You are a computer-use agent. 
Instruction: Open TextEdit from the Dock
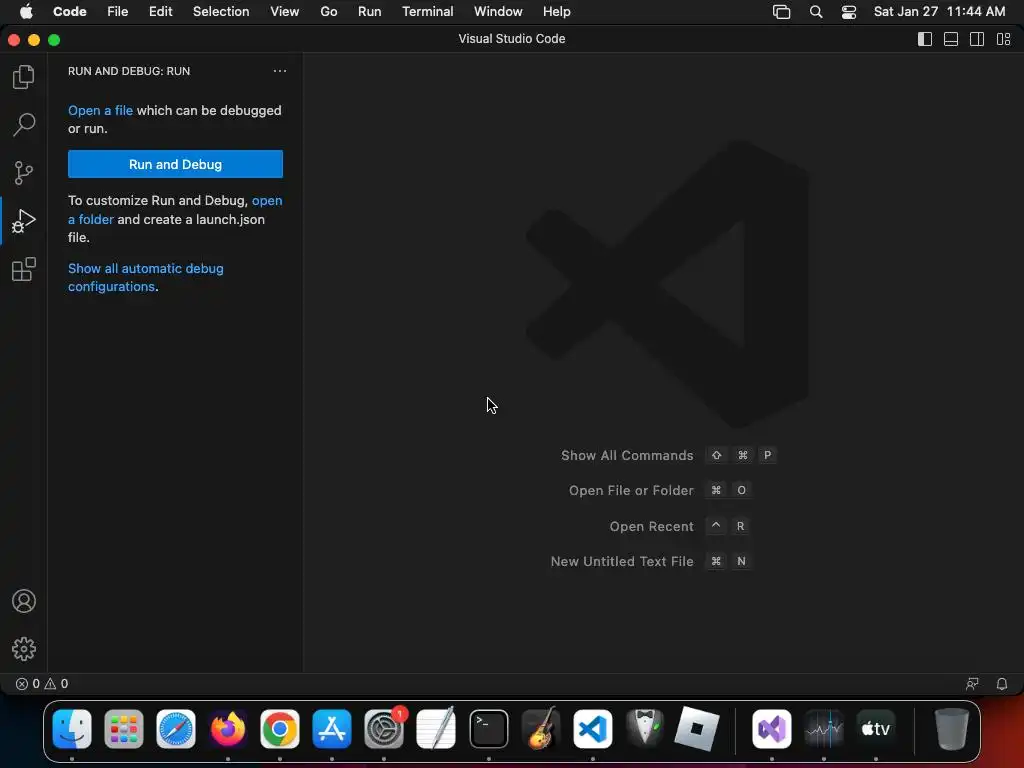(x=436, y=728)
